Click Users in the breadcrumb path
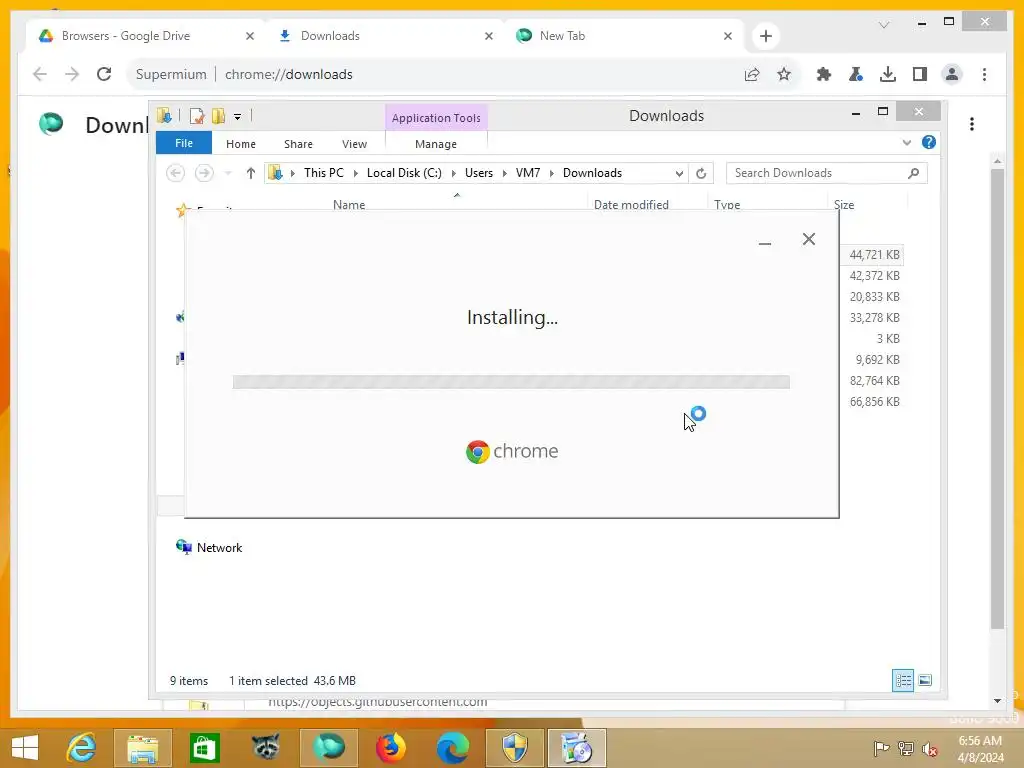 pyautogui.click(x=479, y=173)
